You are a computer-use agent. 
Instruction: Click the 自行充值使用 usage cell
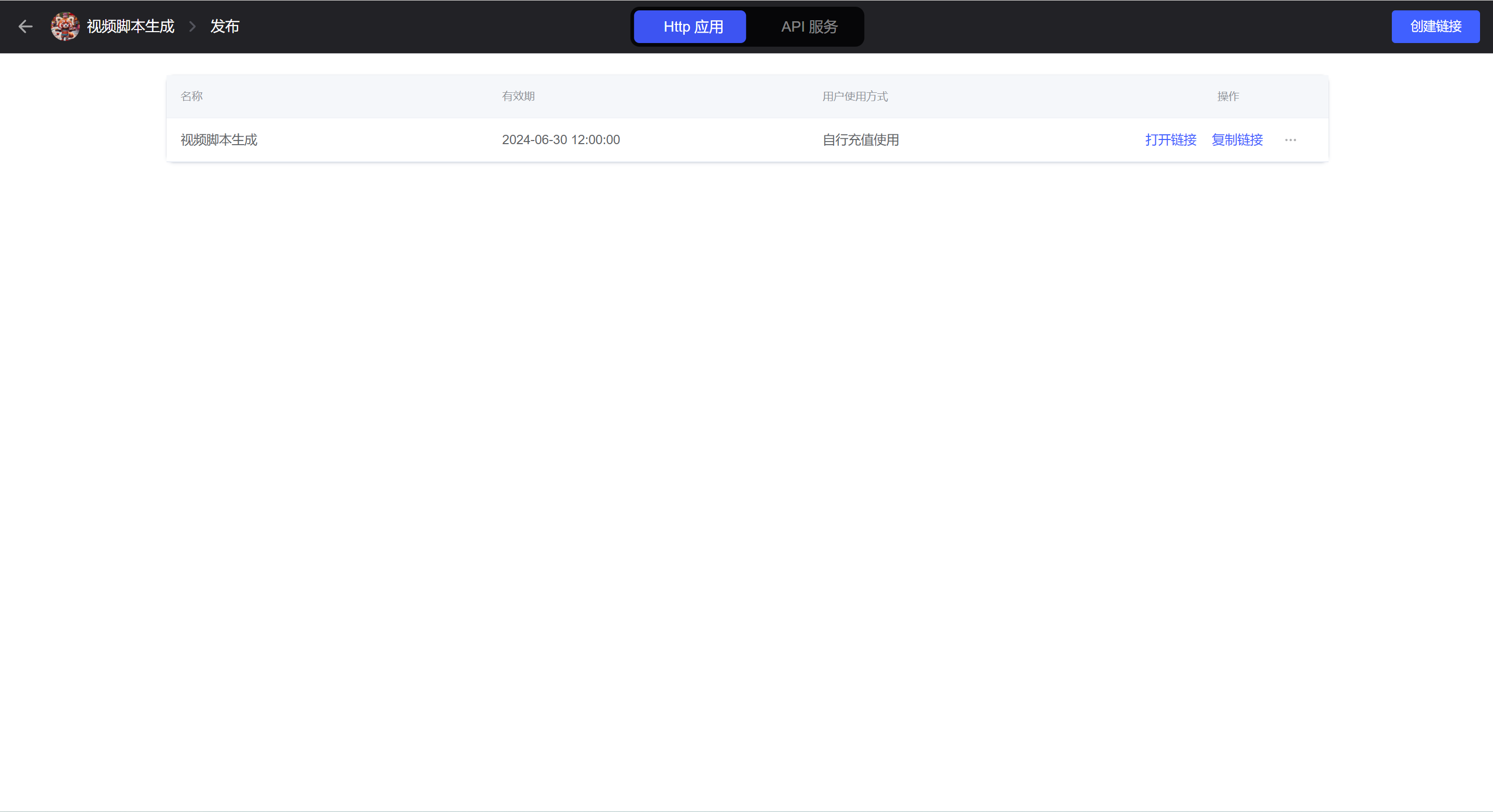pos(861,140)
